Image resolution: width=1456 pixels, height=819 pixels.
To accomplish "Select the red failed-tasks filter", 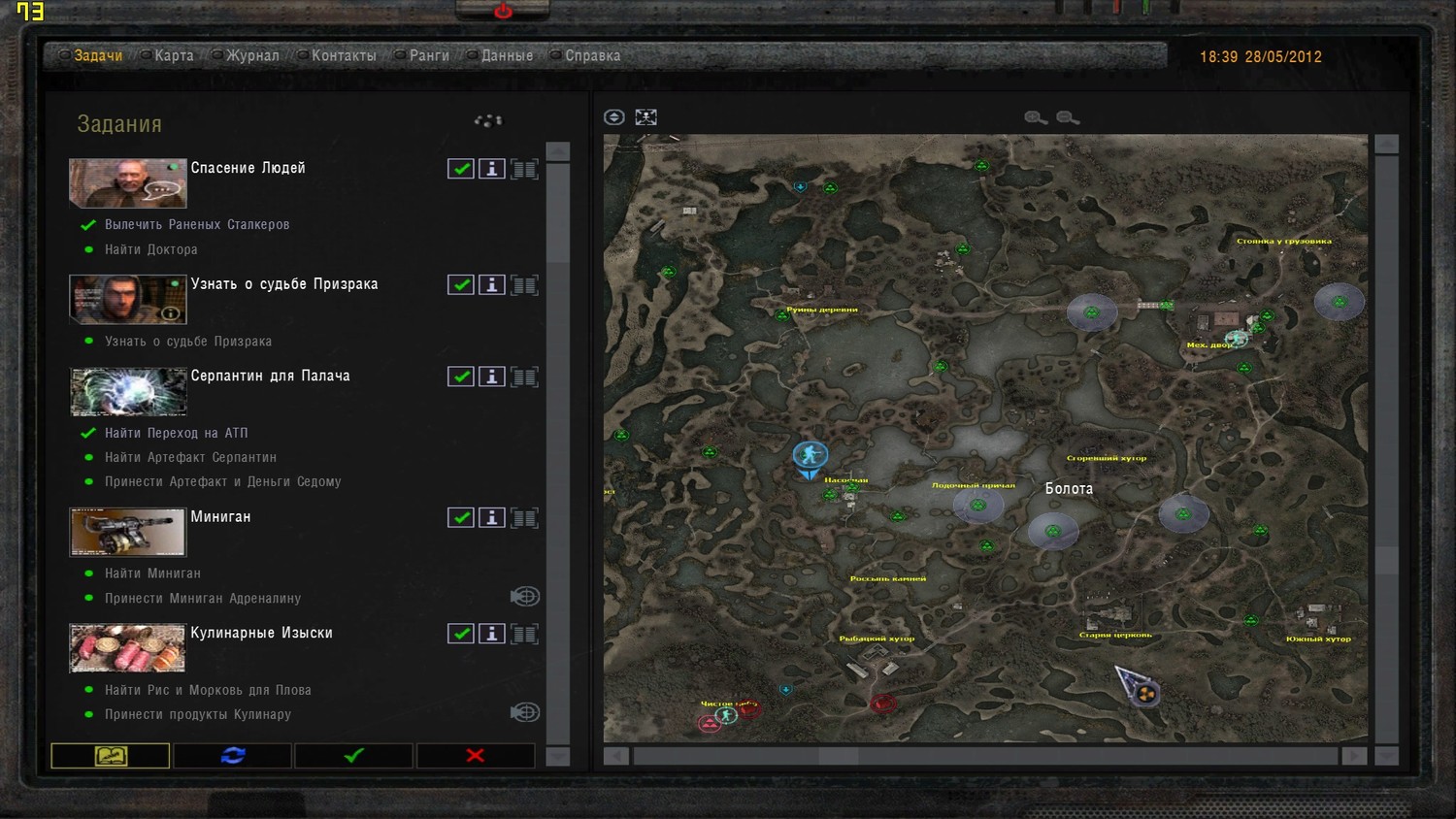I will 476,755.
